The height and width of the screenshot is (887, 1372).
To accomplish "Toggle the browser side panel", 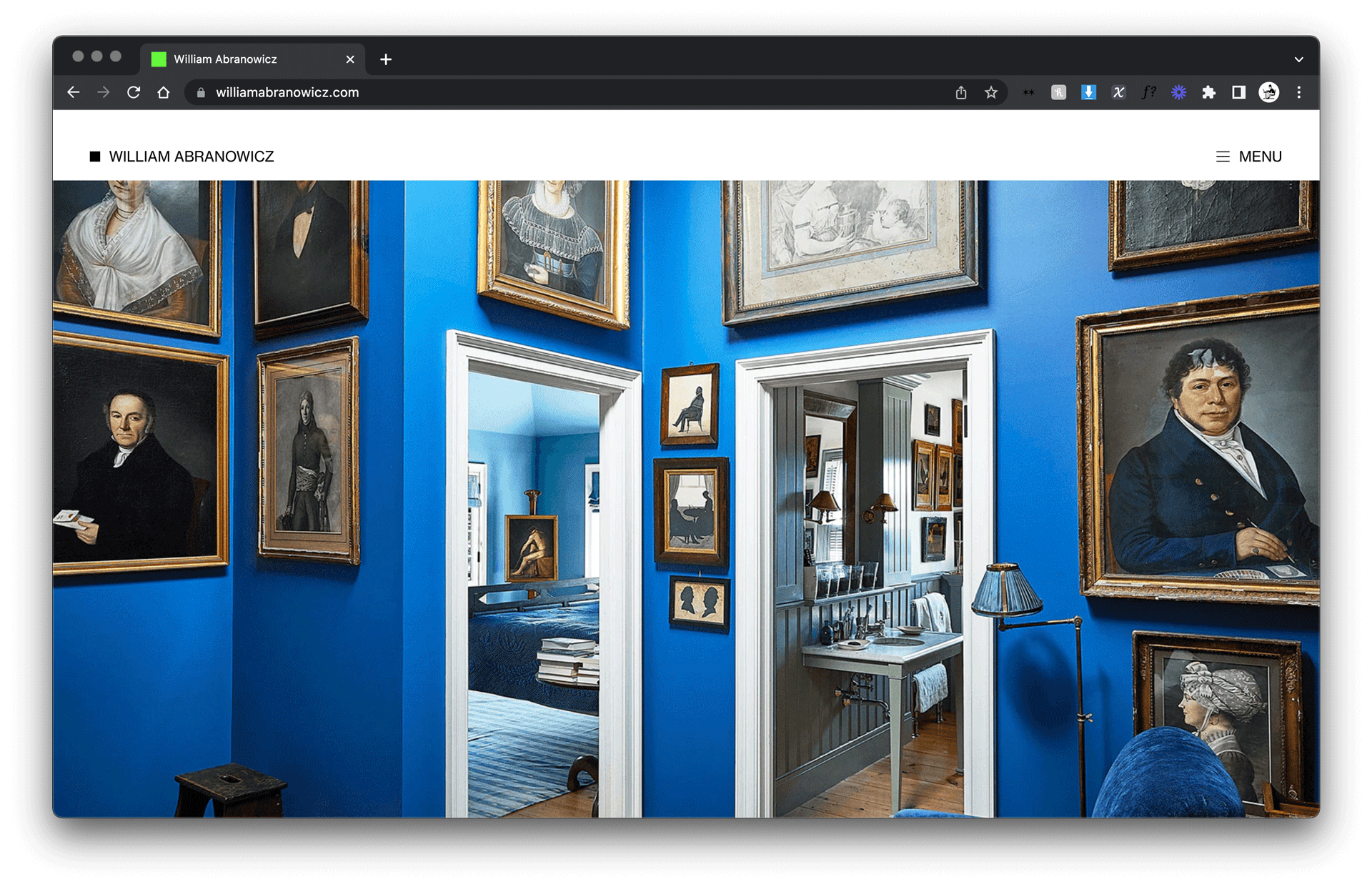I will coord(1238,92).
